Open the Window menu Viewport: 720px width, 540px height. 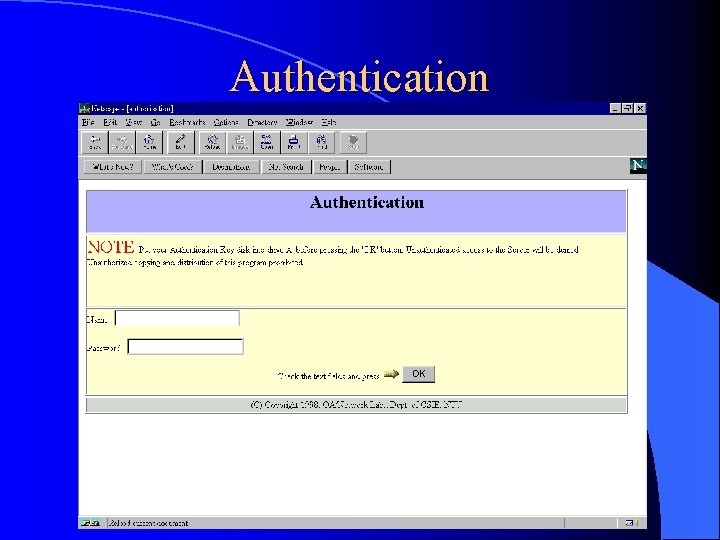[x=299, y=122]
